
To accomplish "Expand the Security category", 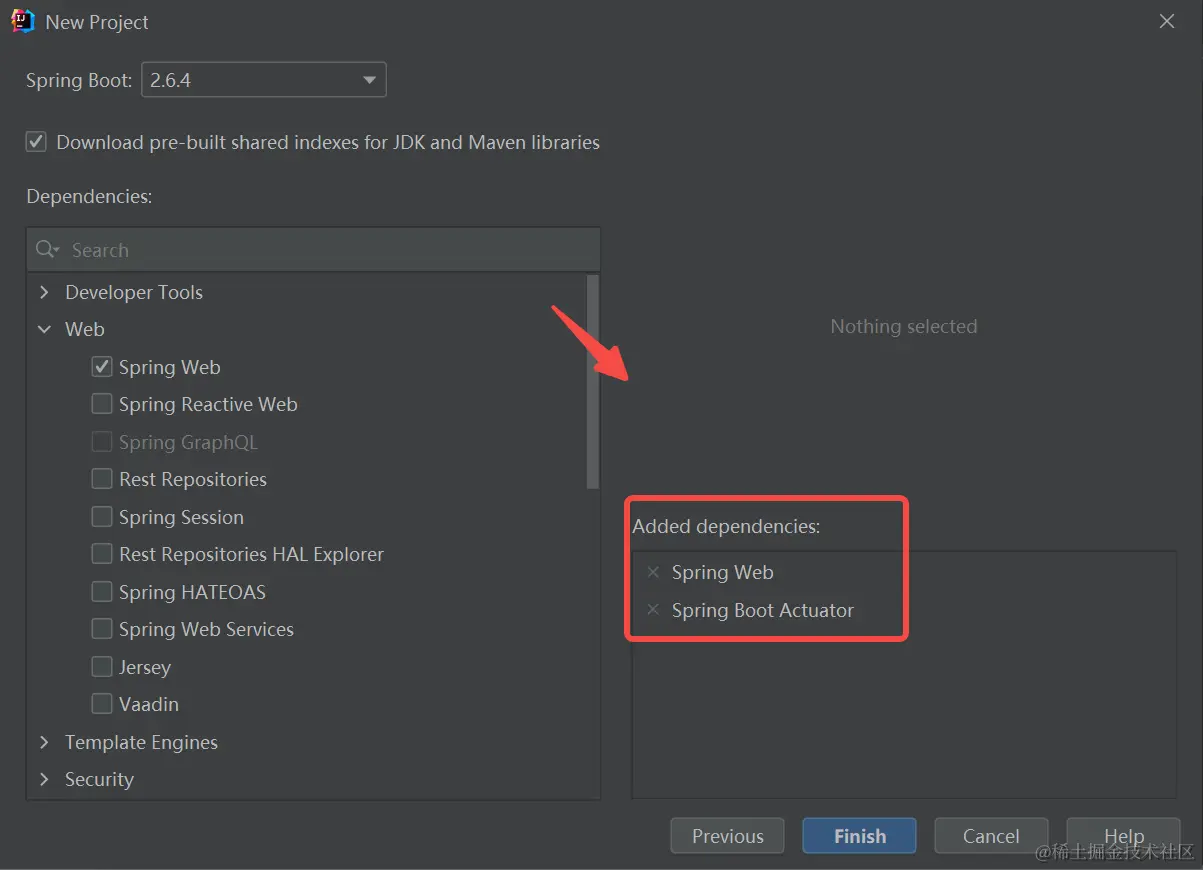I will (x=44, y=779).
